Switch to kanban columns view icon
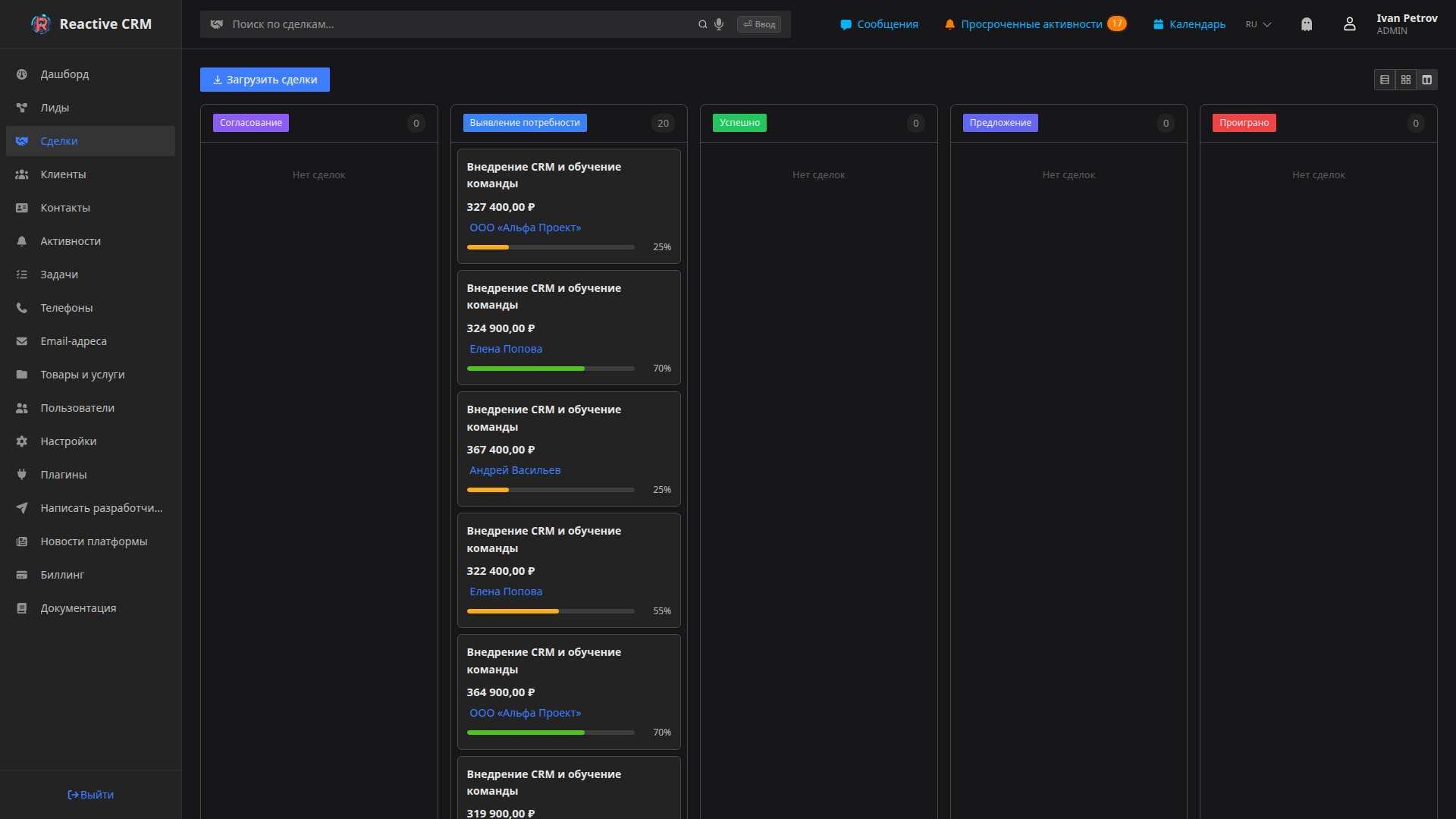 (1427, 80)
